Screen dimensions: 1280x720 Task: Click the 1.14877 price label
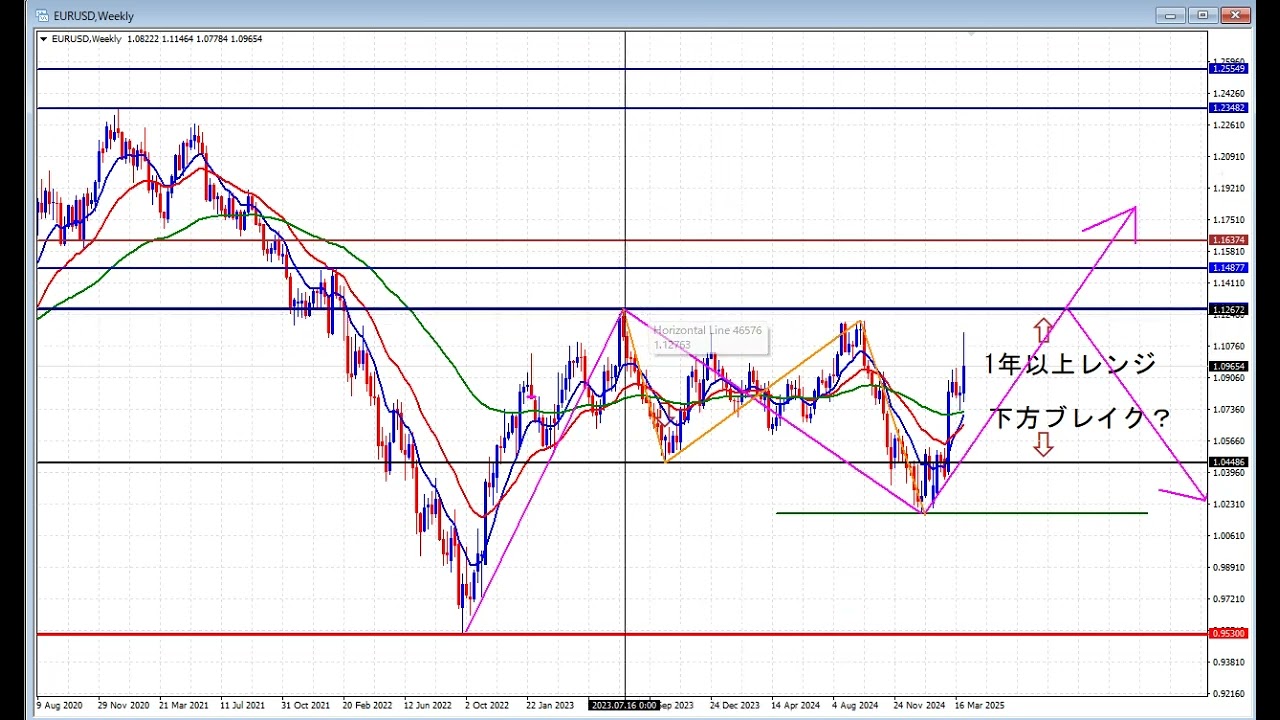click(1228, 268)
